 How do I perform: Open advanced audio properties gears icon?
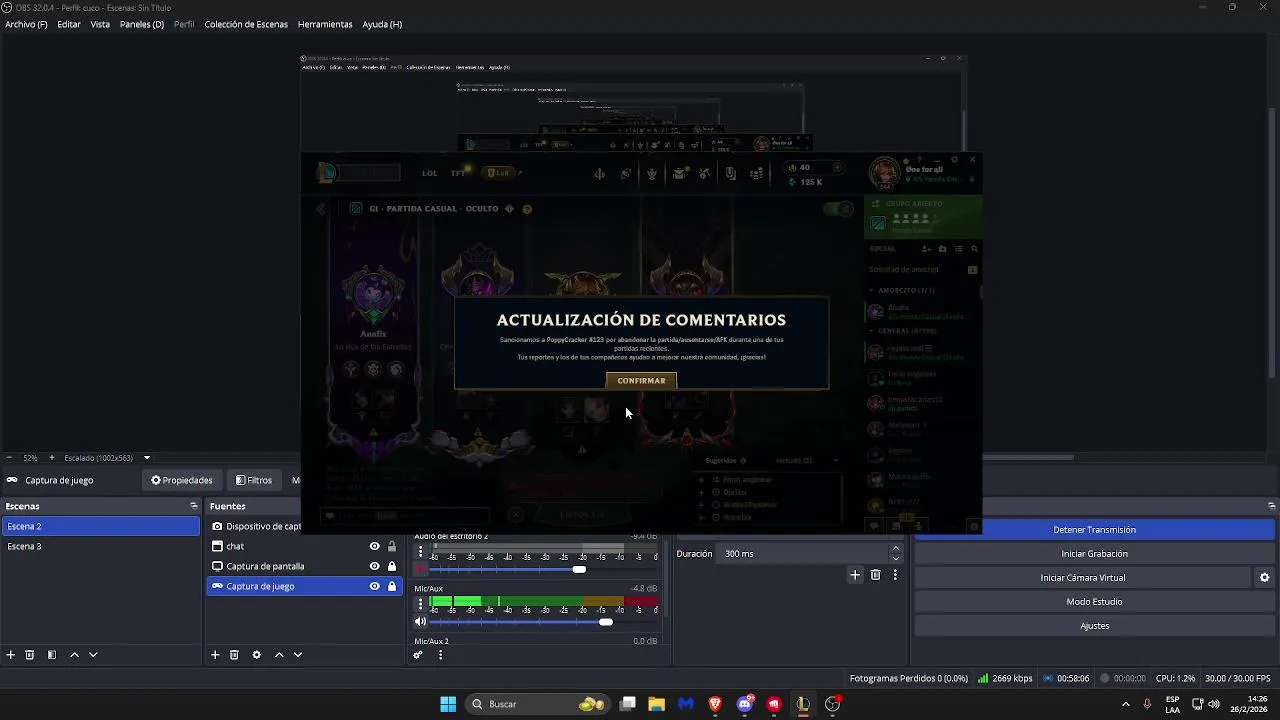418,655
